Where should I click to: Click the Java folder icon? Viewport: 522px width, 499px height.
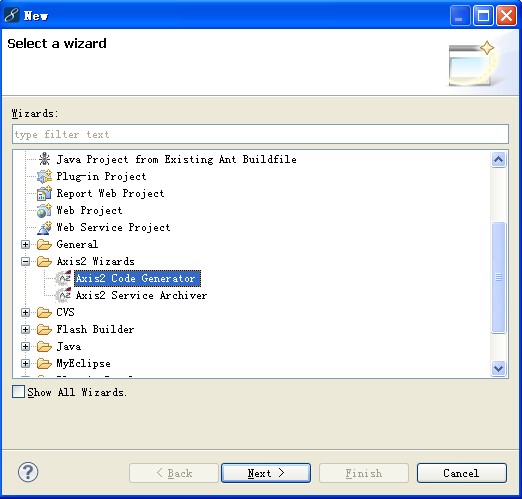click(44, 346)
